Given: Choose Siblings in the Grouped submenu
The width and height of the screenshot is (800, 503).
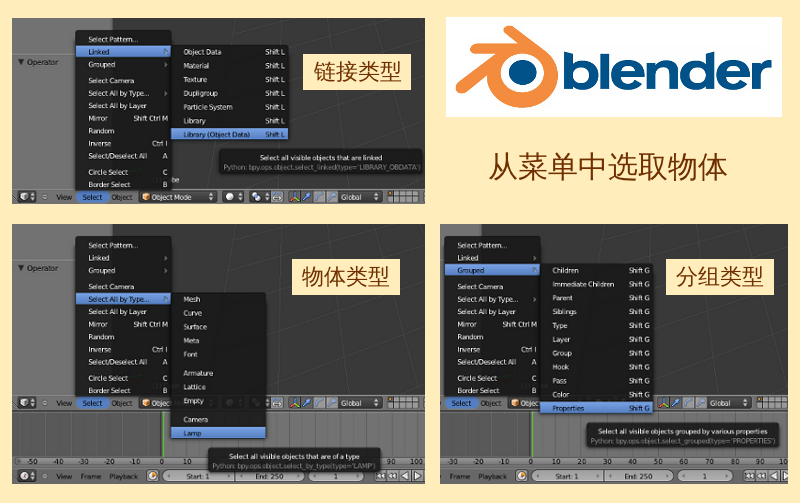Looking at the screenshot, I should click(x=596, y=312).
